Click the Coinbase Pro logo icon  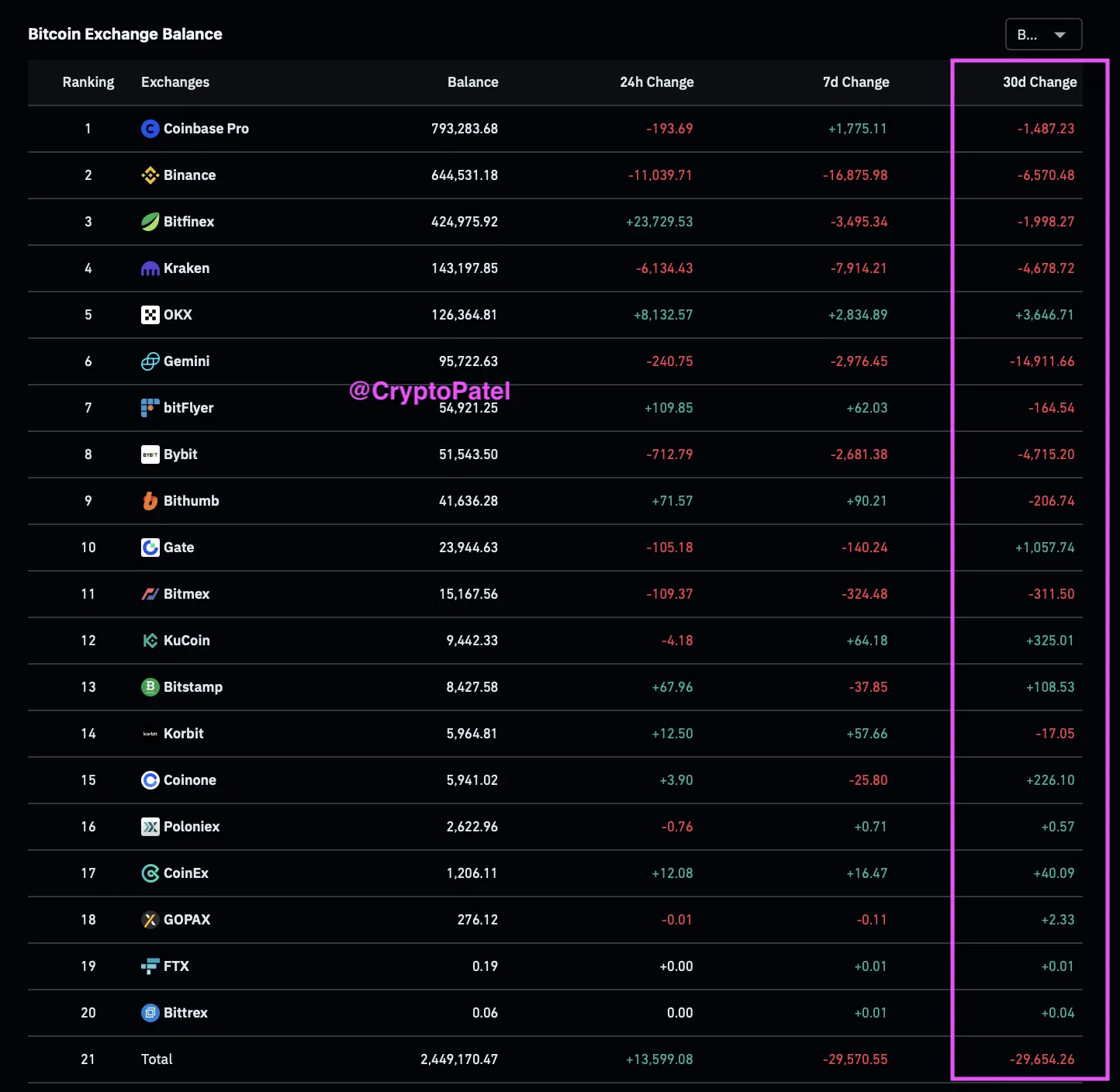click(x=150, y=129)
